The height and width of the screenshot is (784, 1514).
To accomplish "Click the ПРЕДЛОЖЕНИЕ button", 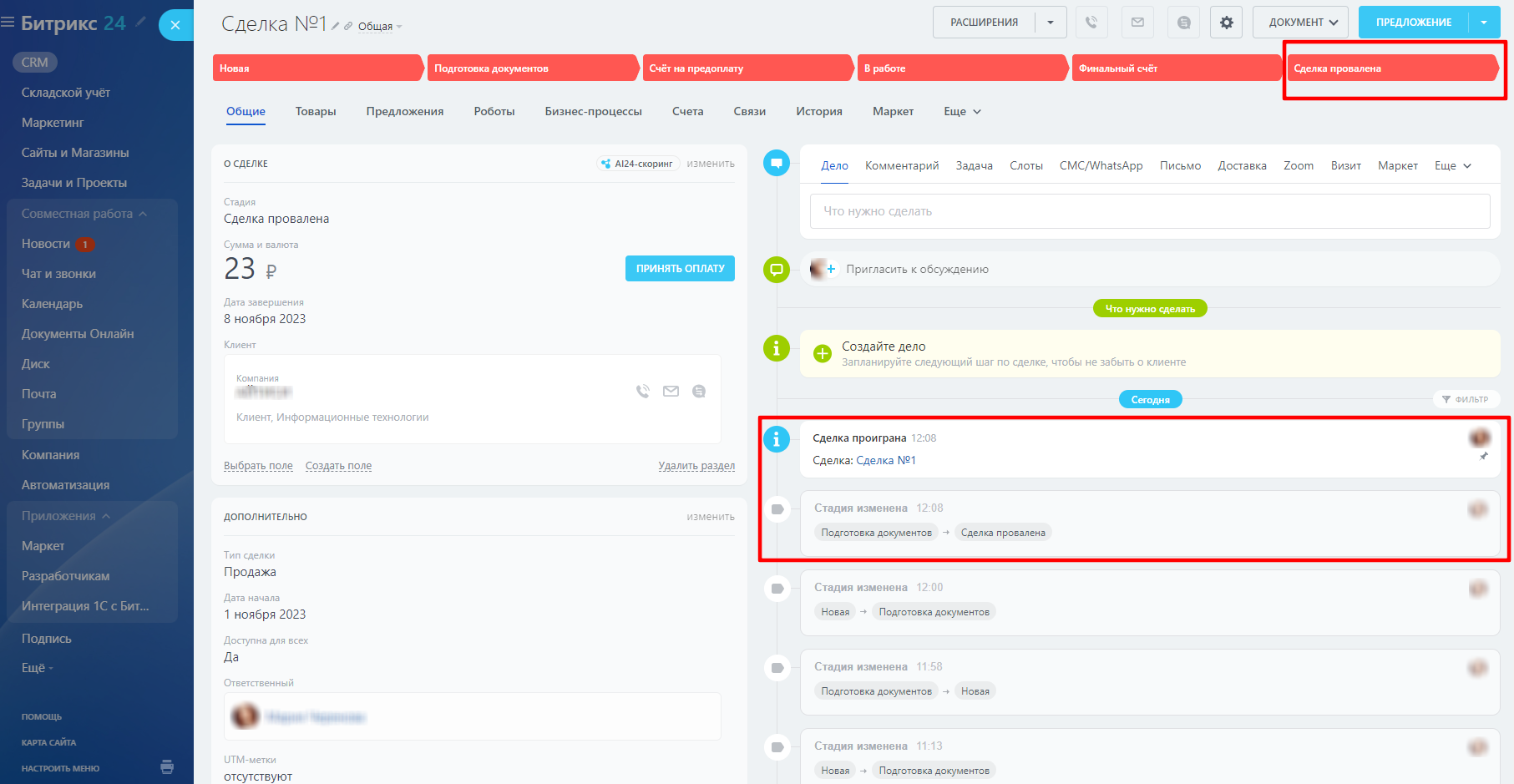I will 1413,23.
